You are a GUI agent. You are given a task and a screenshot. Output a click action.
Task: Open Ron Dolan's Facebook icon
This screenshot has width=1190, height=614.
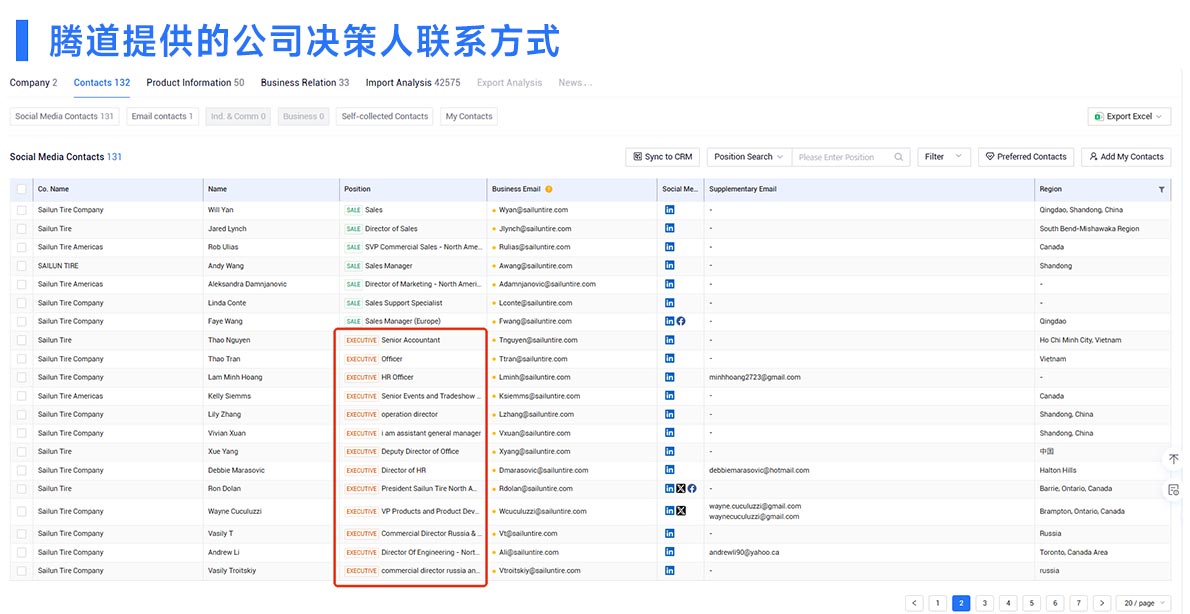click(691, 489)
